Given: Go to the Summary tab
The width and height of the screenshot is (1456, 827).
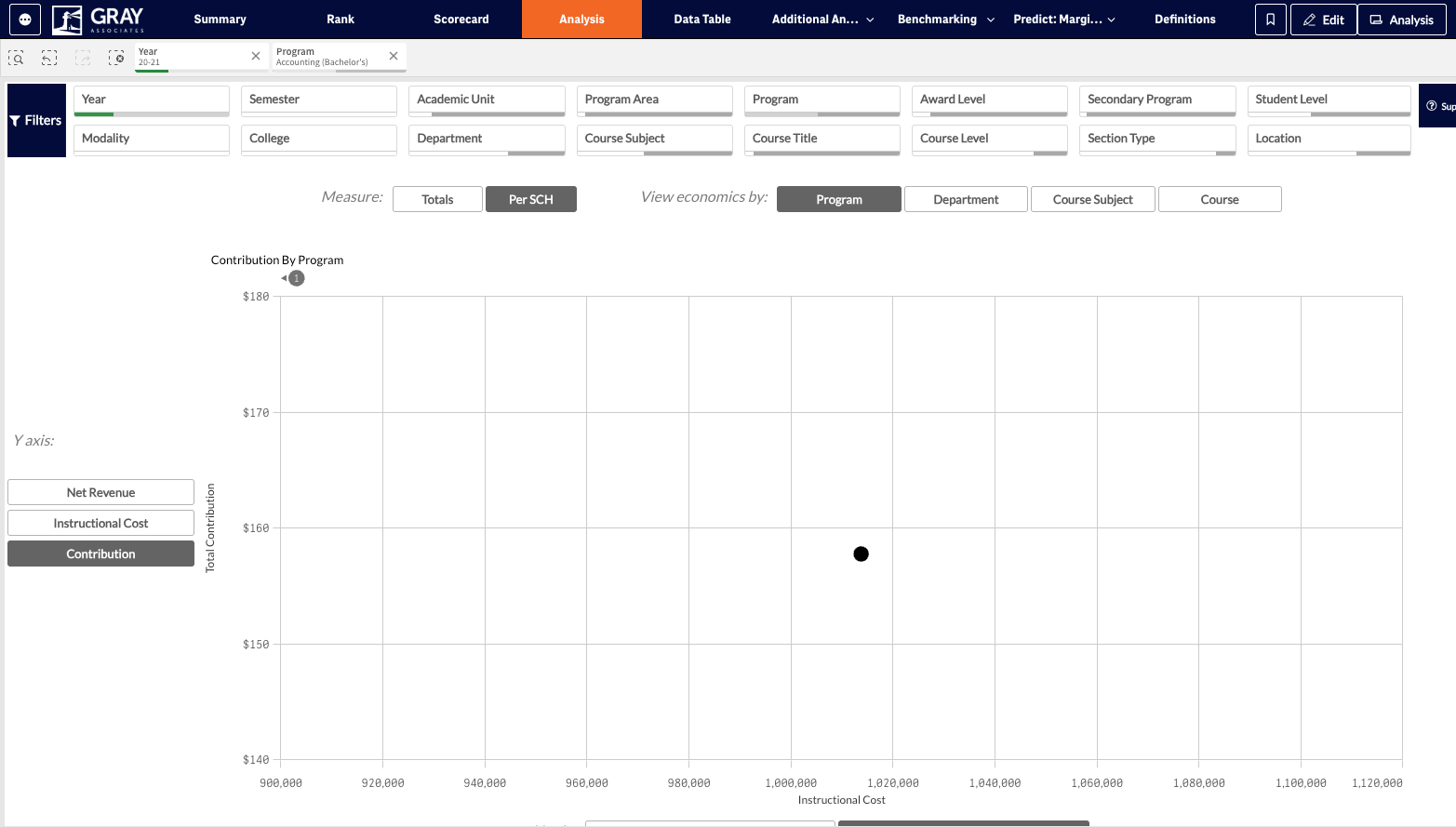Looking at the screenshot, I should 220,20.
